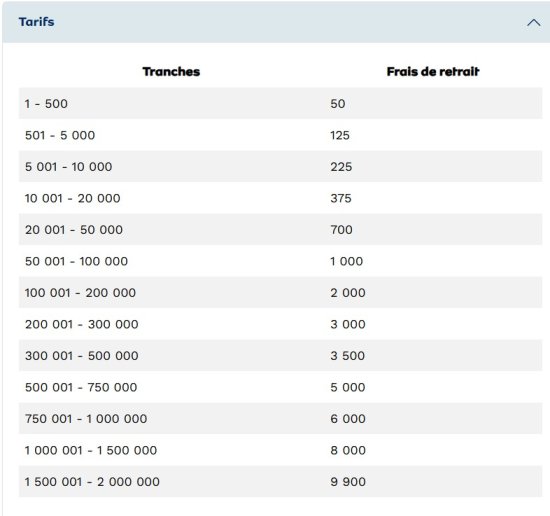Click the 1 - 500 tranche row
Screen dimensions: 550x516
click(x=280, y=103)
